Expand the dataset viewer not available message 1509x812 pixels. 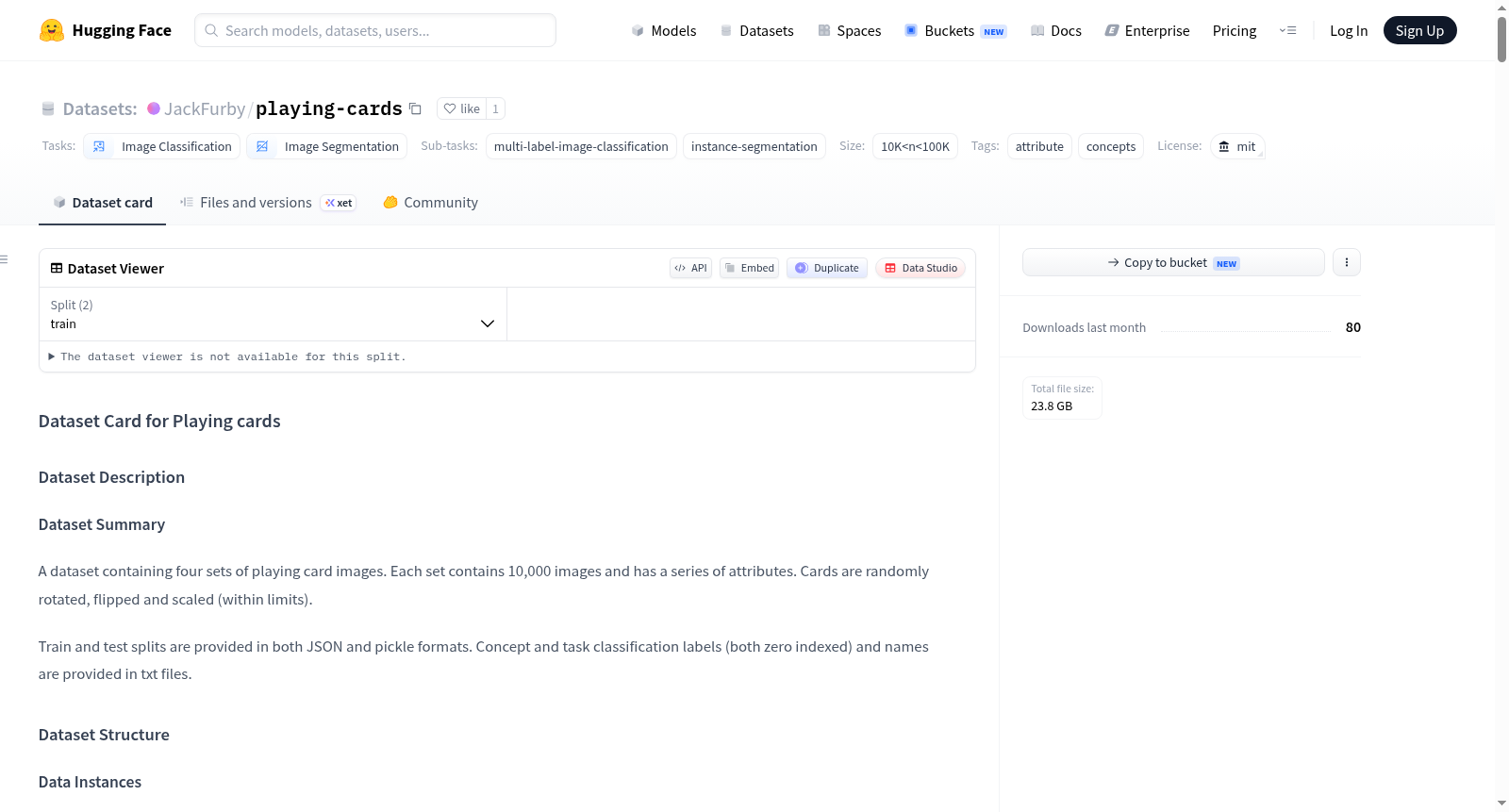coord(227,356)
